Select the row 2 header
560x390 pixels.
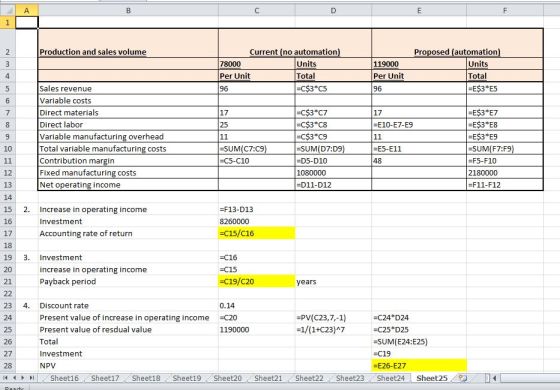[x=8, y=43]
